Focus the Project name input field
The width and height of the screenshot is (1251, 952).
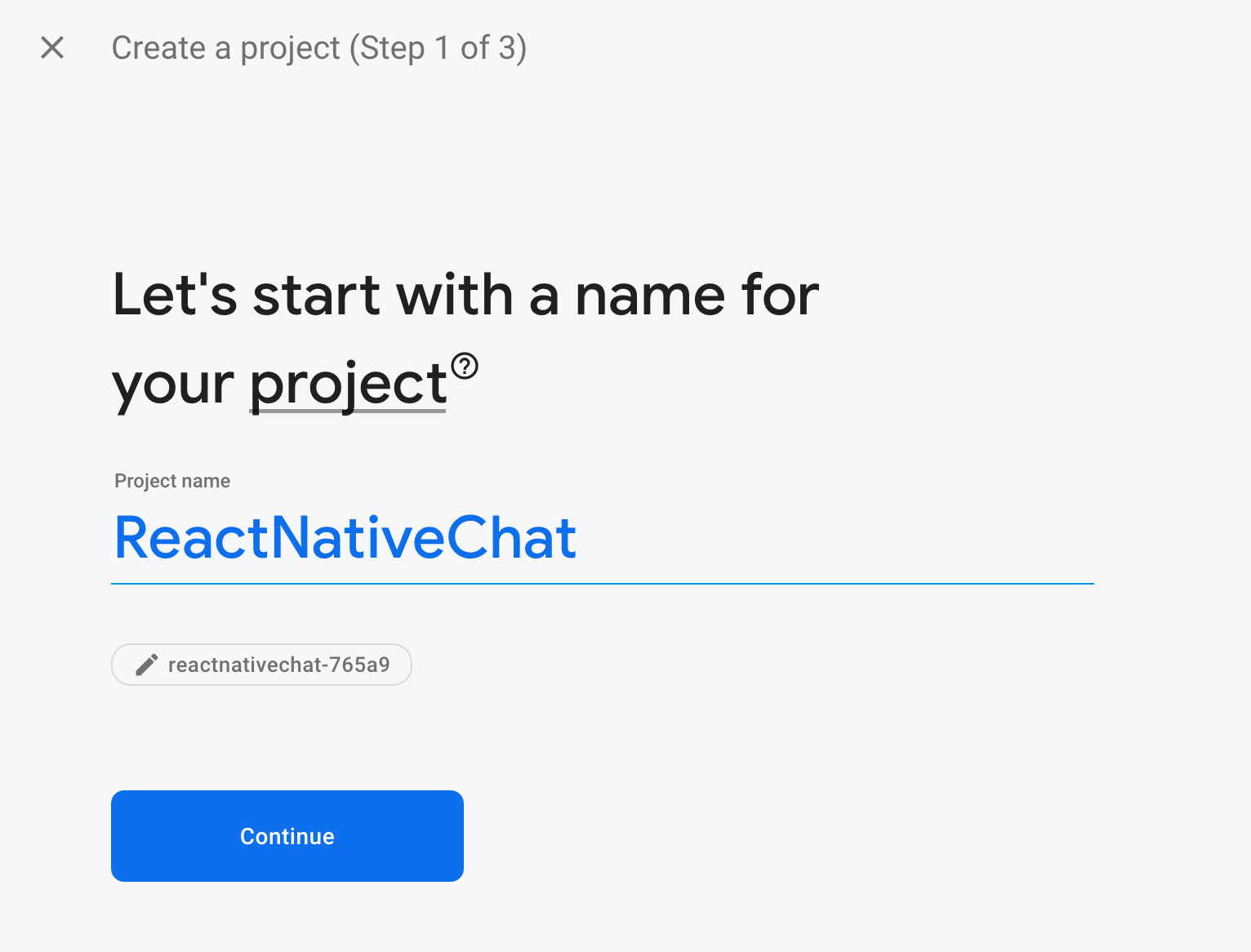601,539
